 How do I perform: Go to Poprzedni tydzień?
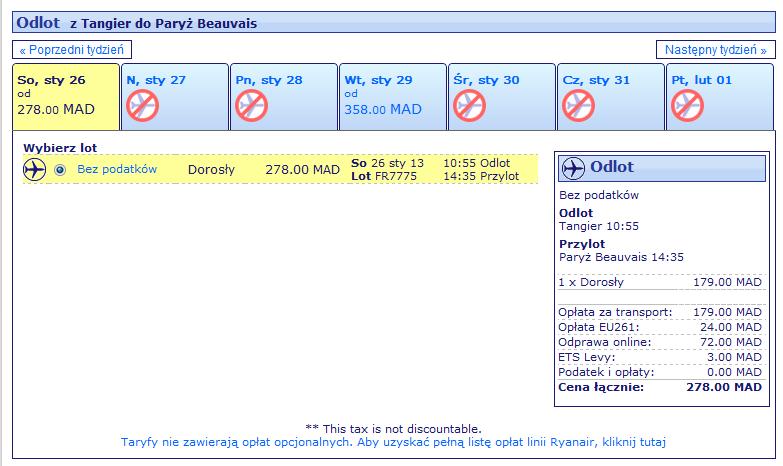(x=72, y=50)
